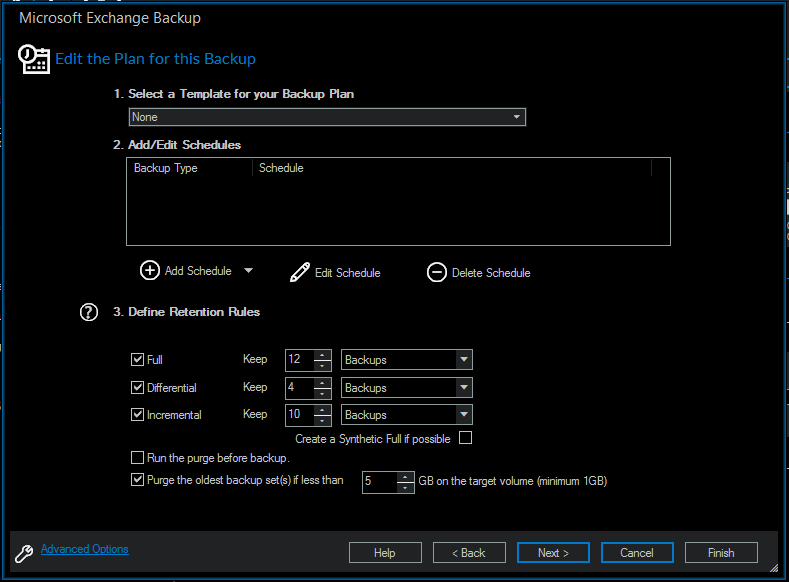789x582 pixels.
Task: Expand the Add Schedule dropdown arrow
Action: pos(248,271)
